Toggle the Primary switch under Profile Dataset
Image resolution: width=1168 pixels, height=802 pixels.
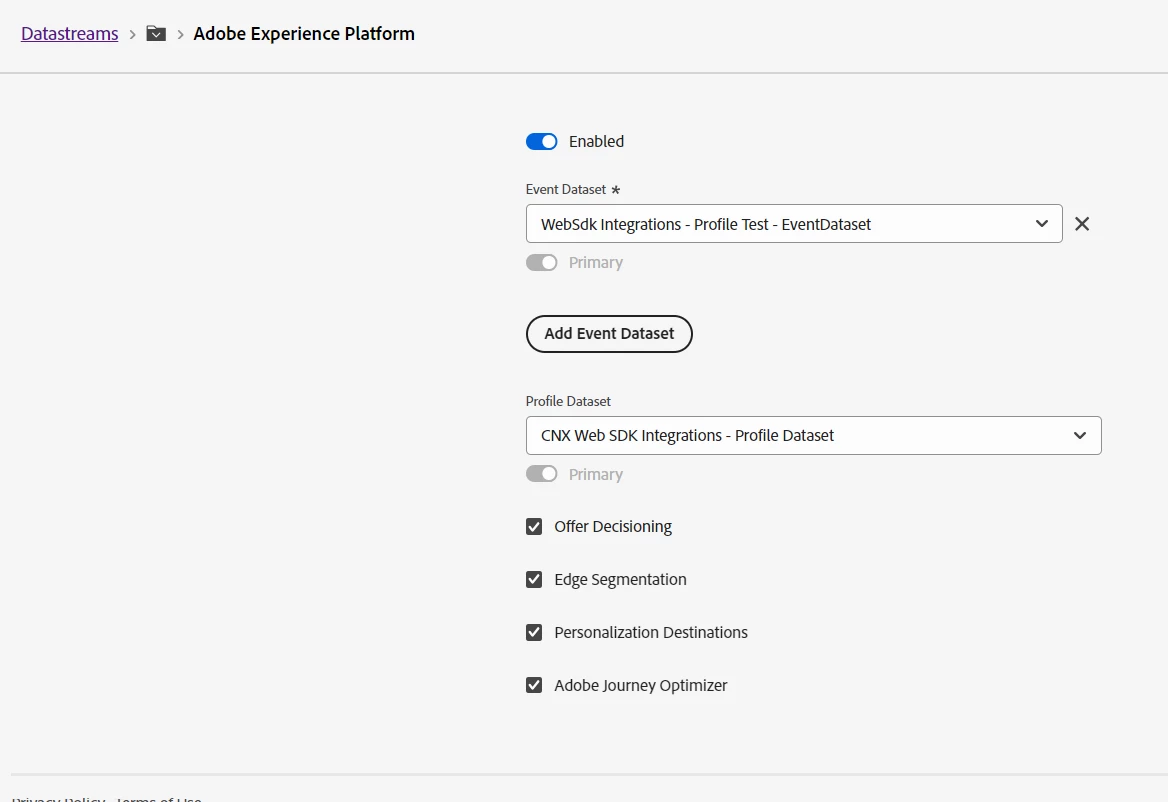pos(541,474)
